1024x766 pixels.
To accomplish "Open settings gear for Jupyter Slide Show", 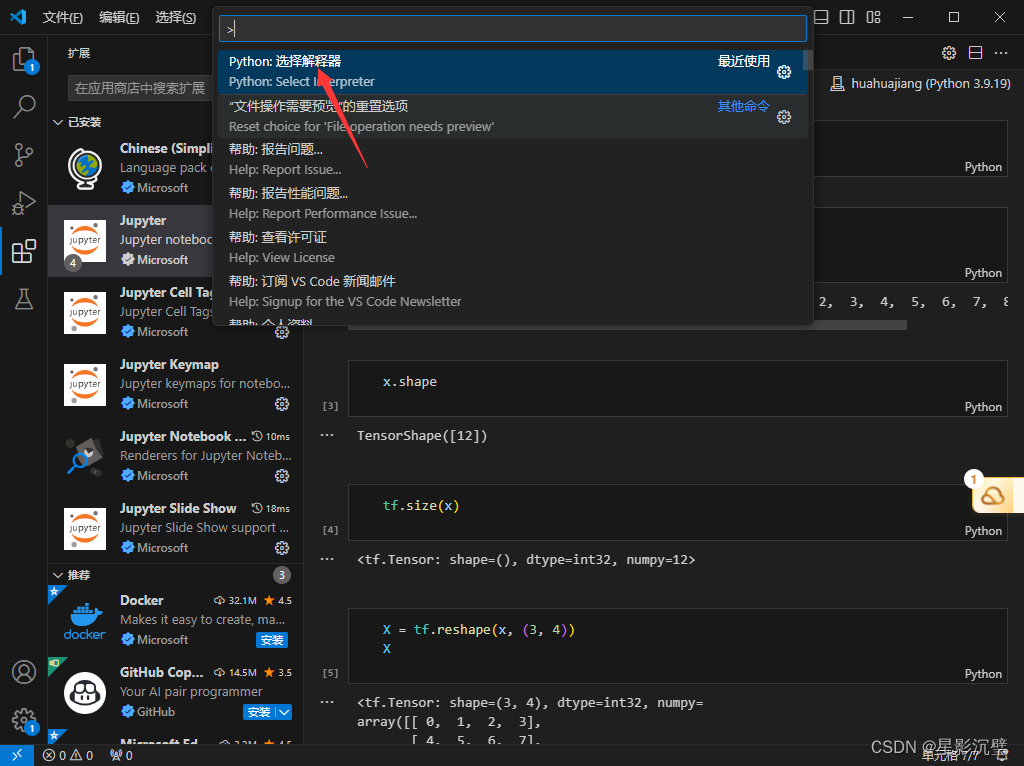I will coord(282,548).
